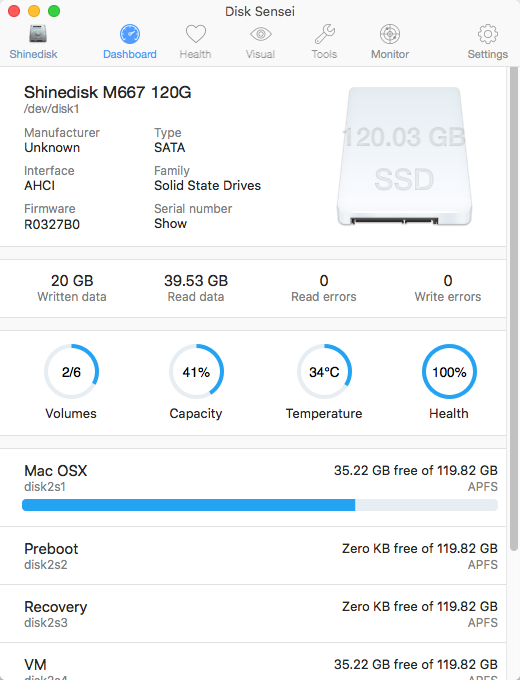Open the Health heart icon

click(196, 34)
